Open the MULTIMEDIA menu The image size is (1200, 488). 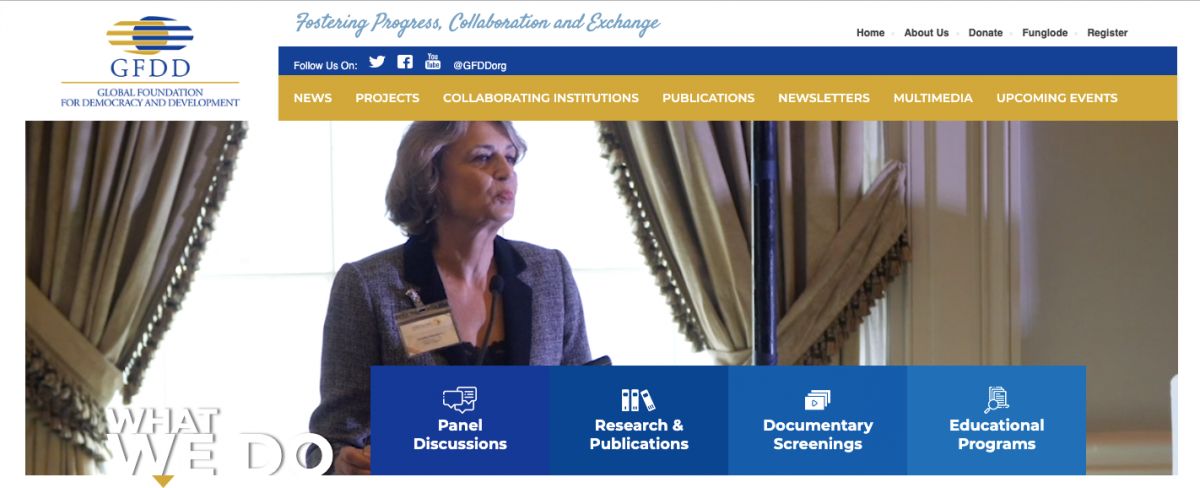(933, 98)
